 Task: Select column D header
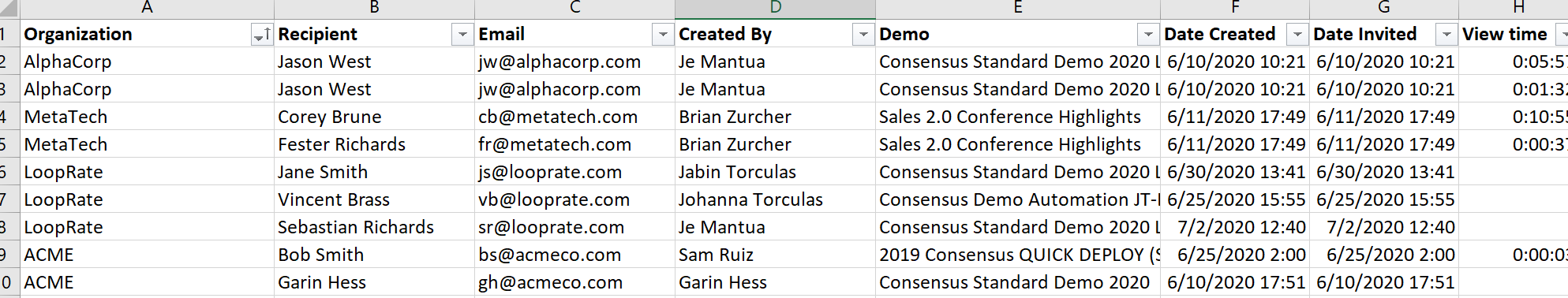pos(775,9)
